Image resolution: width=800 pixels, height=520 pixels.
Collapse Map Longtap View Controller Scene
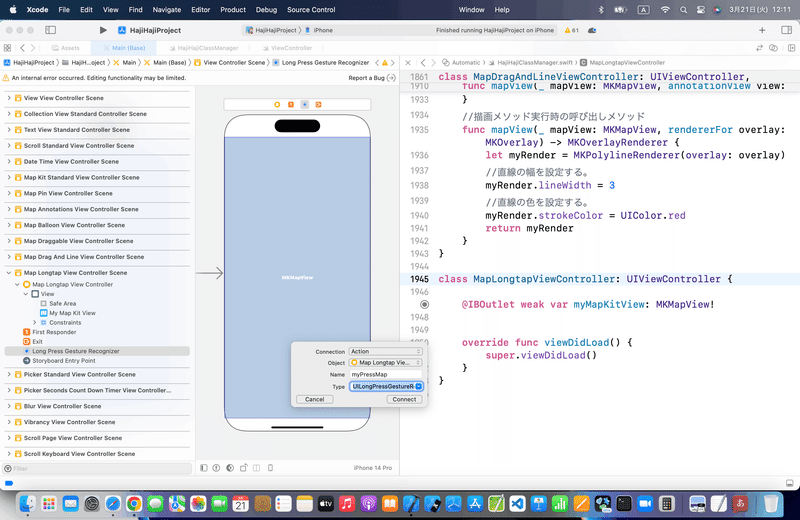click(x=9, y=273)
